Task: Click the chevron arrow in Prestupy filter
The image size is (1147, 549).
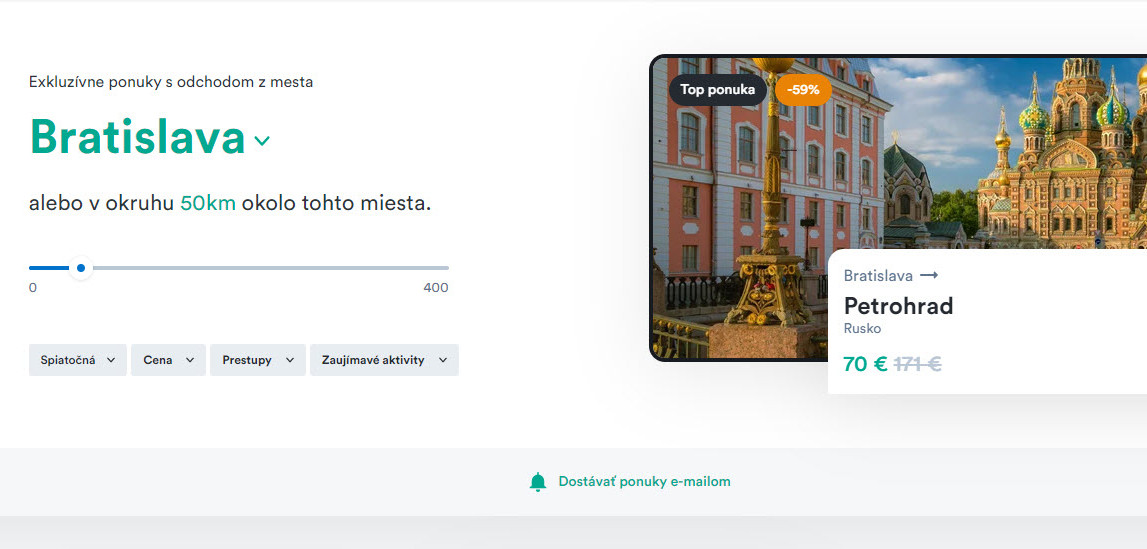Action: [x=290, y=360]
